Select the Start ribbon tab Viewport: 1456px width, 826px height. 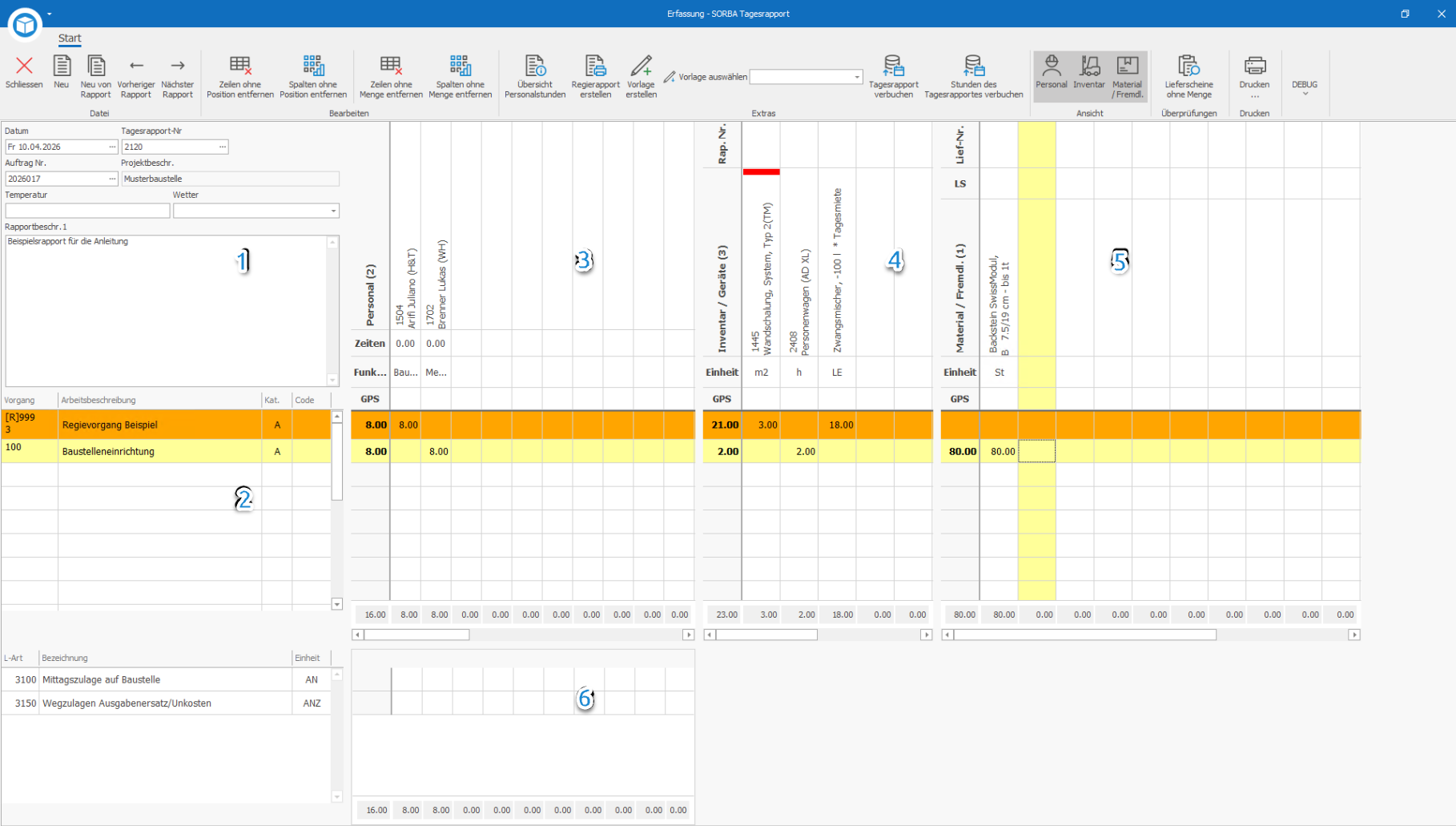[70, 38]
